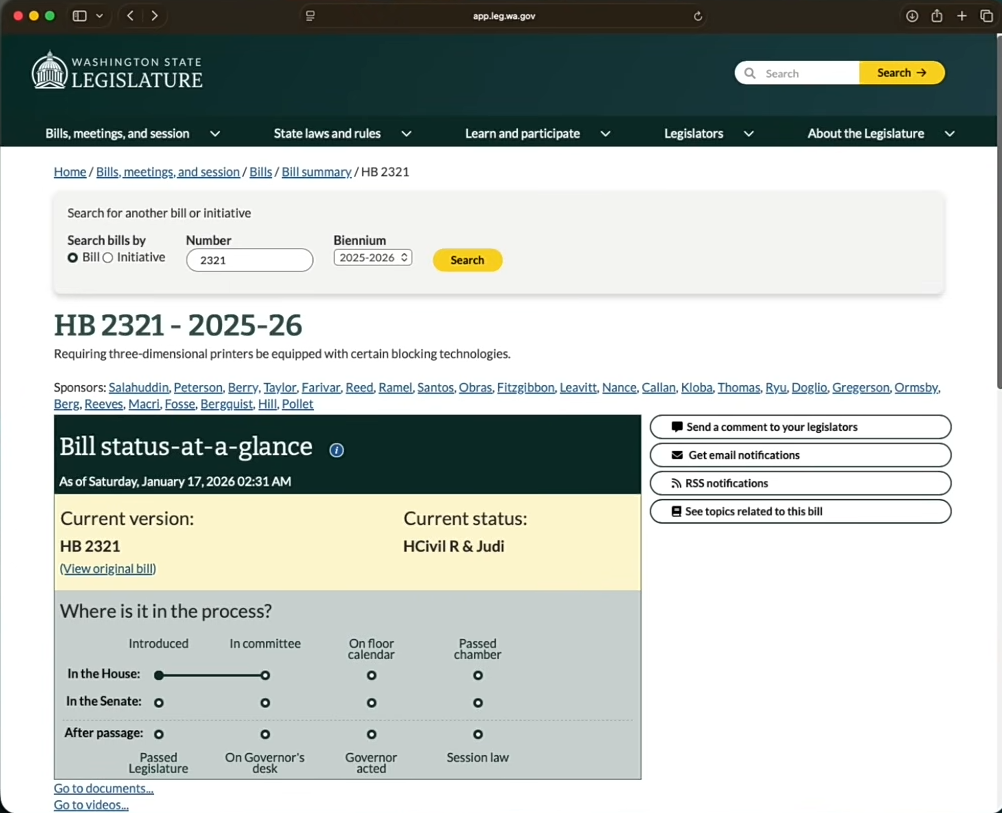Click the Senate Introduced progress marker
Screen dimensions: 1003x813
[159, 702]
